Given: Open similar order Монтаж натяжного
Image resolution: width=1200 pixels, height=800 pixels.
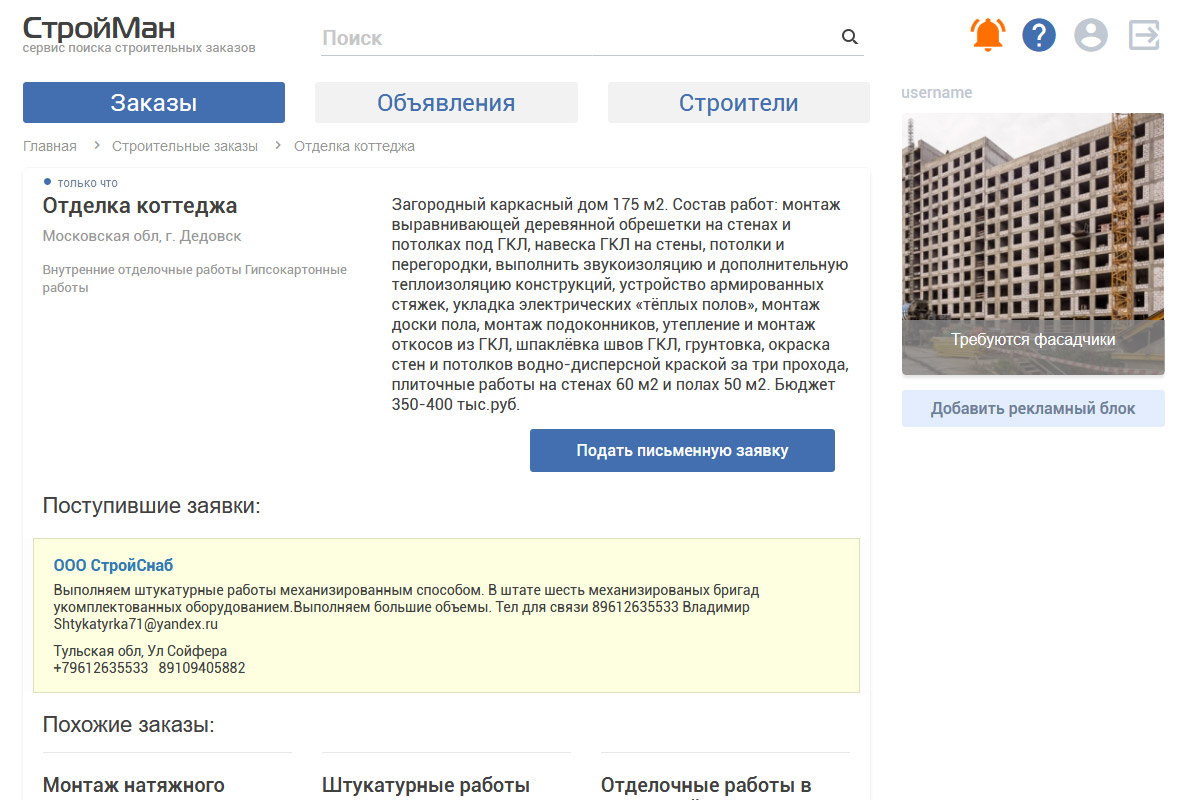Looking at the screenshot, I should 134,785.
